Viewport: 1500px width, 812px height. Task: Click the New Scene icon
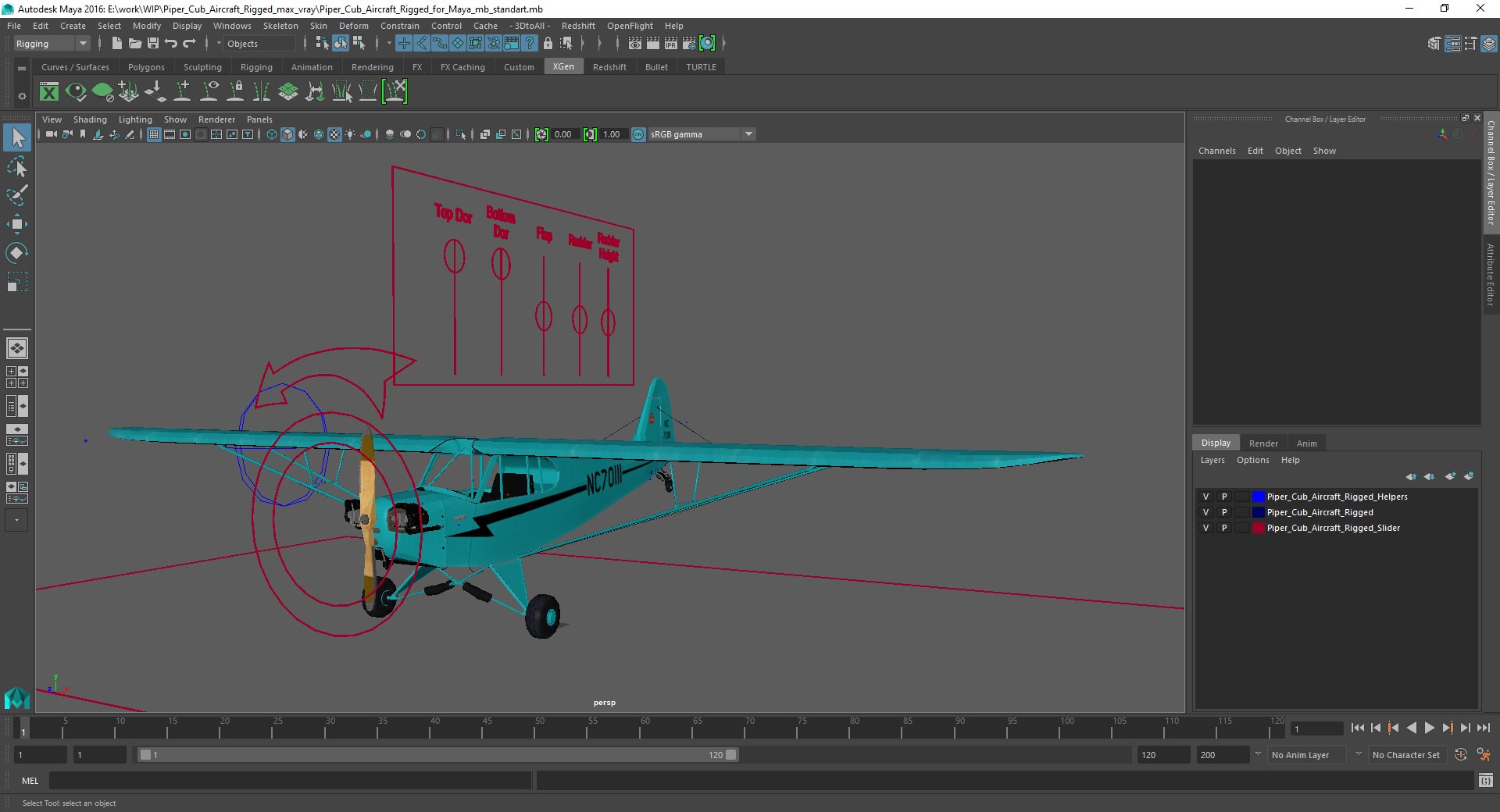tap(116, 44)
